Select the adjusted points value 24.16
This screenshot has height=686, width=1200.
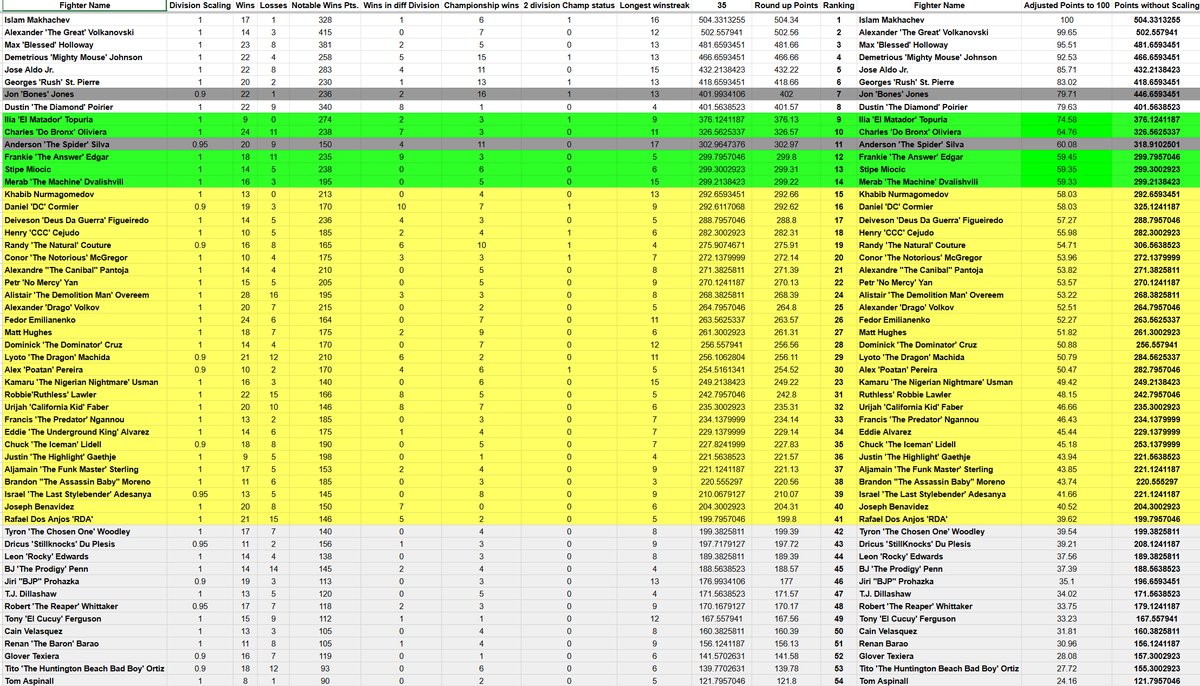tap(1065, 680)
